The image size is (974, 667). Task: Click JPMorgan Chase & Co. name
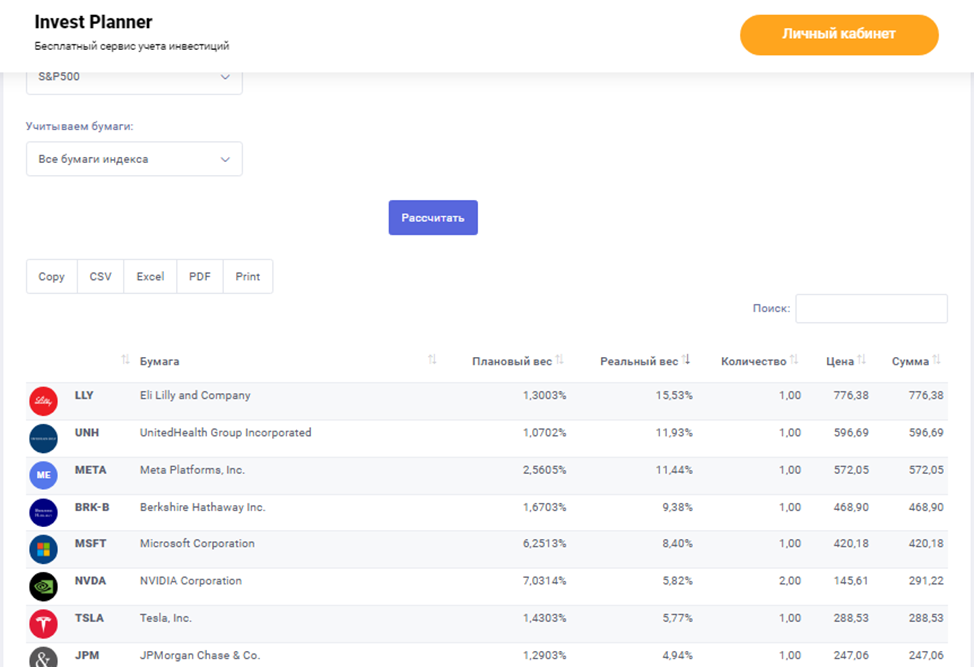coord(200,655)
